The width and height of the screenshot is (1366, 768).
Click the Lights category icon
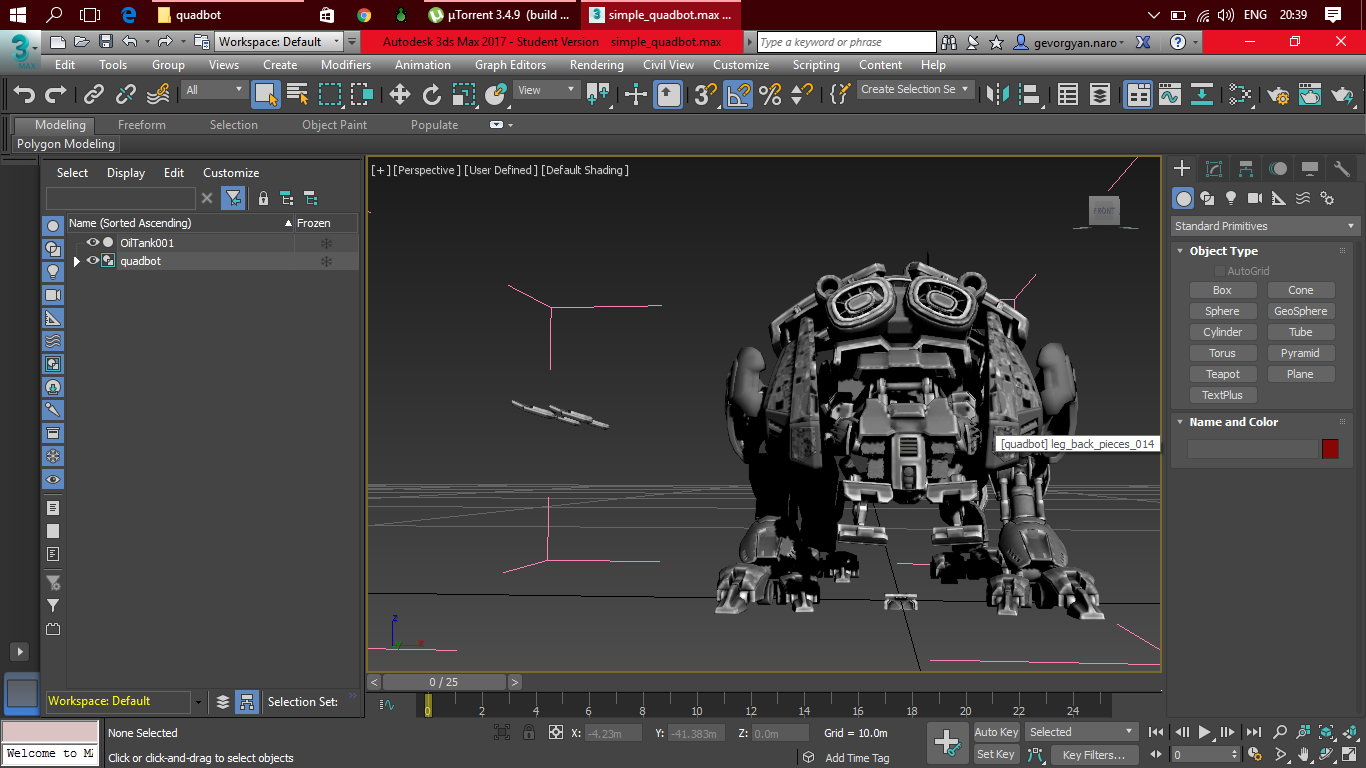[x=1231, y=198]
